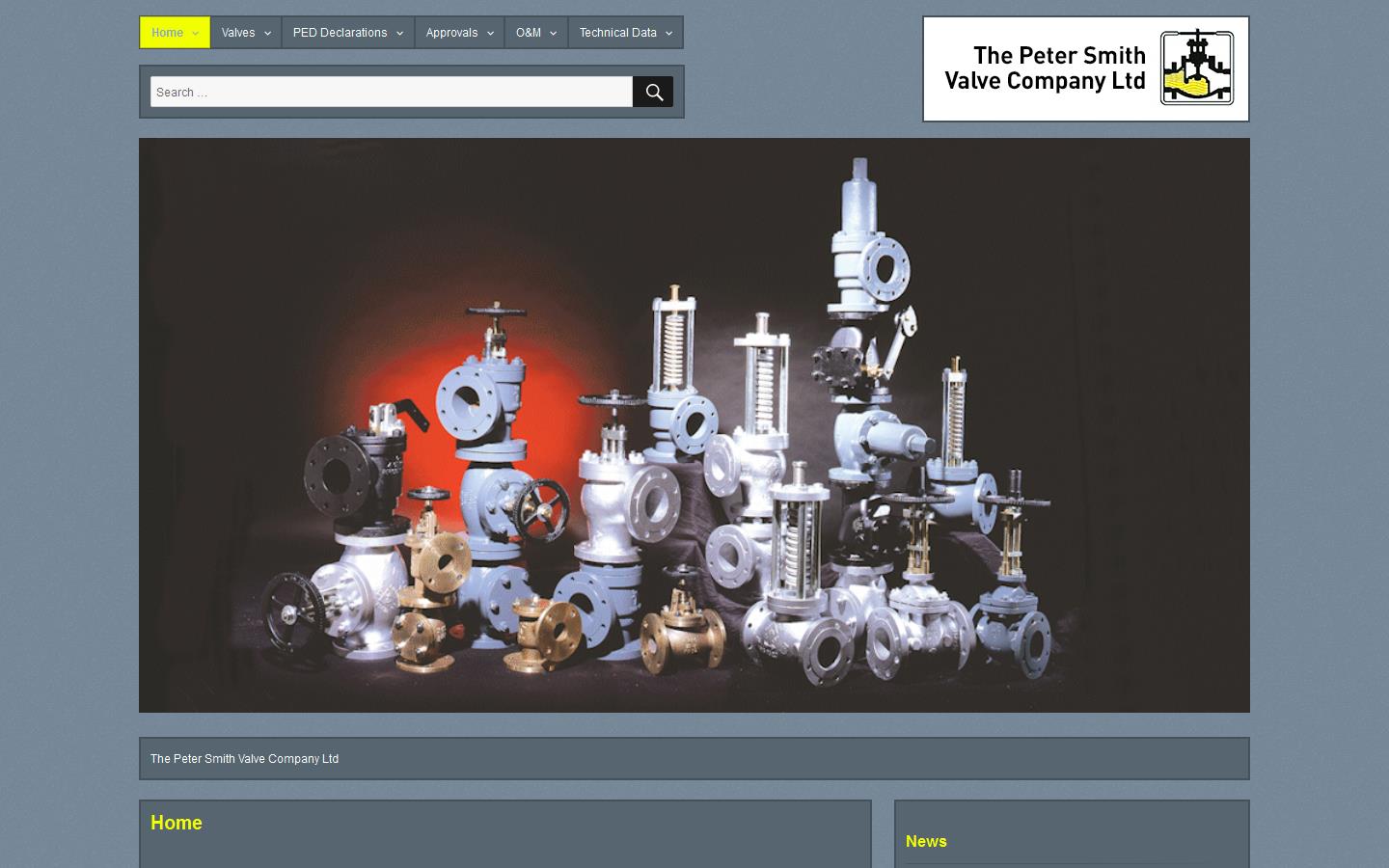Open the Technical Data menu item
This screenshot has width=1389, height=868.
pos(617,32)
